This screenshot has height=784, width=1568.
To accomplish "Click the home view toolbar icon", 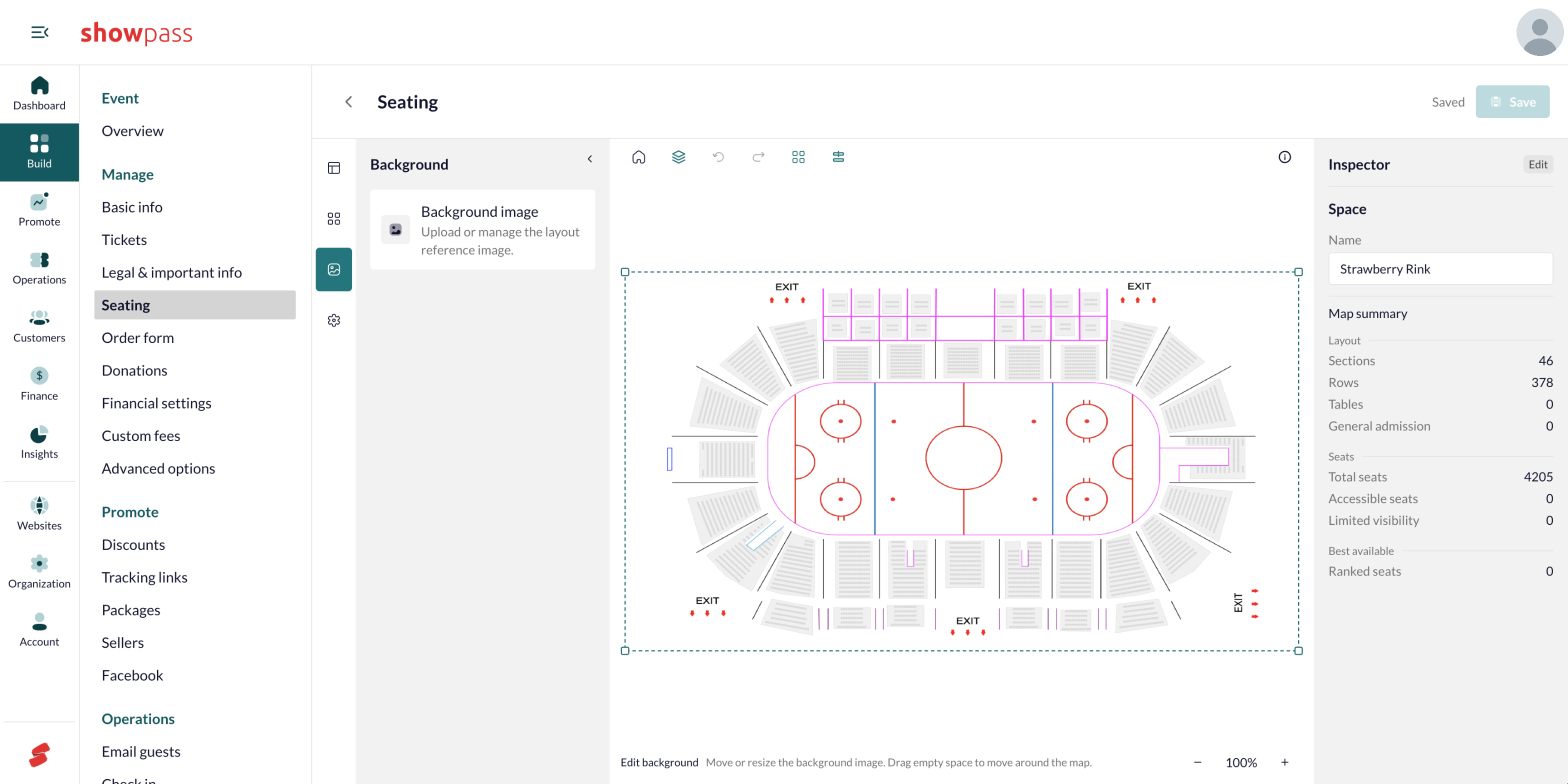I will click(638, 157).
